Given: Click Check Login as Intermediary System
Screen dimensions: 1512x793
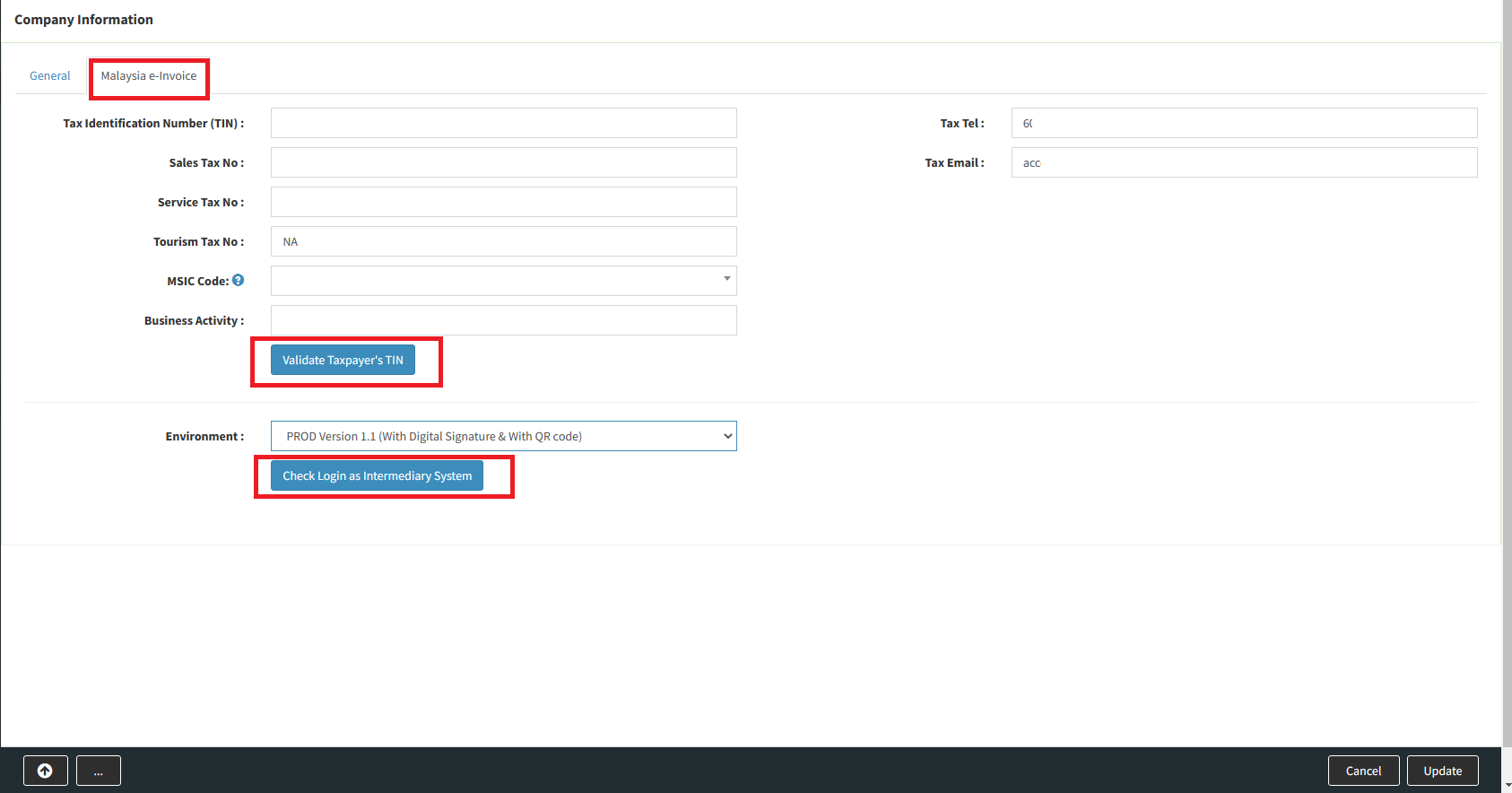Looking at the screenshot, I should pyautogui.click(x=377, y=475).
